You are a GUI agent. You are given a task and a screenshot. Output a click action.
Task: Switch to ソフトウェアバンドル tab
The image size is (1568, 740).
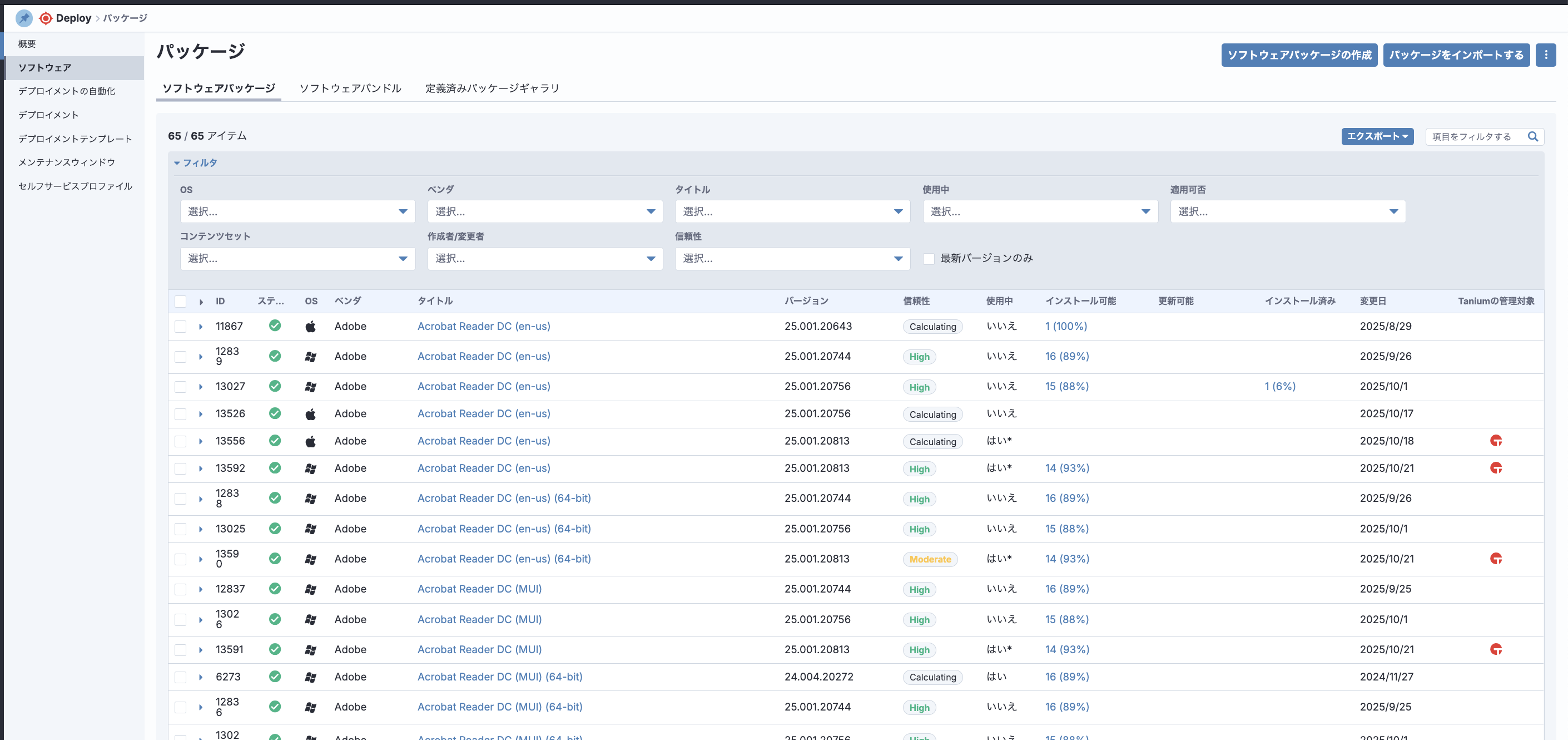[x=350, y=88]
